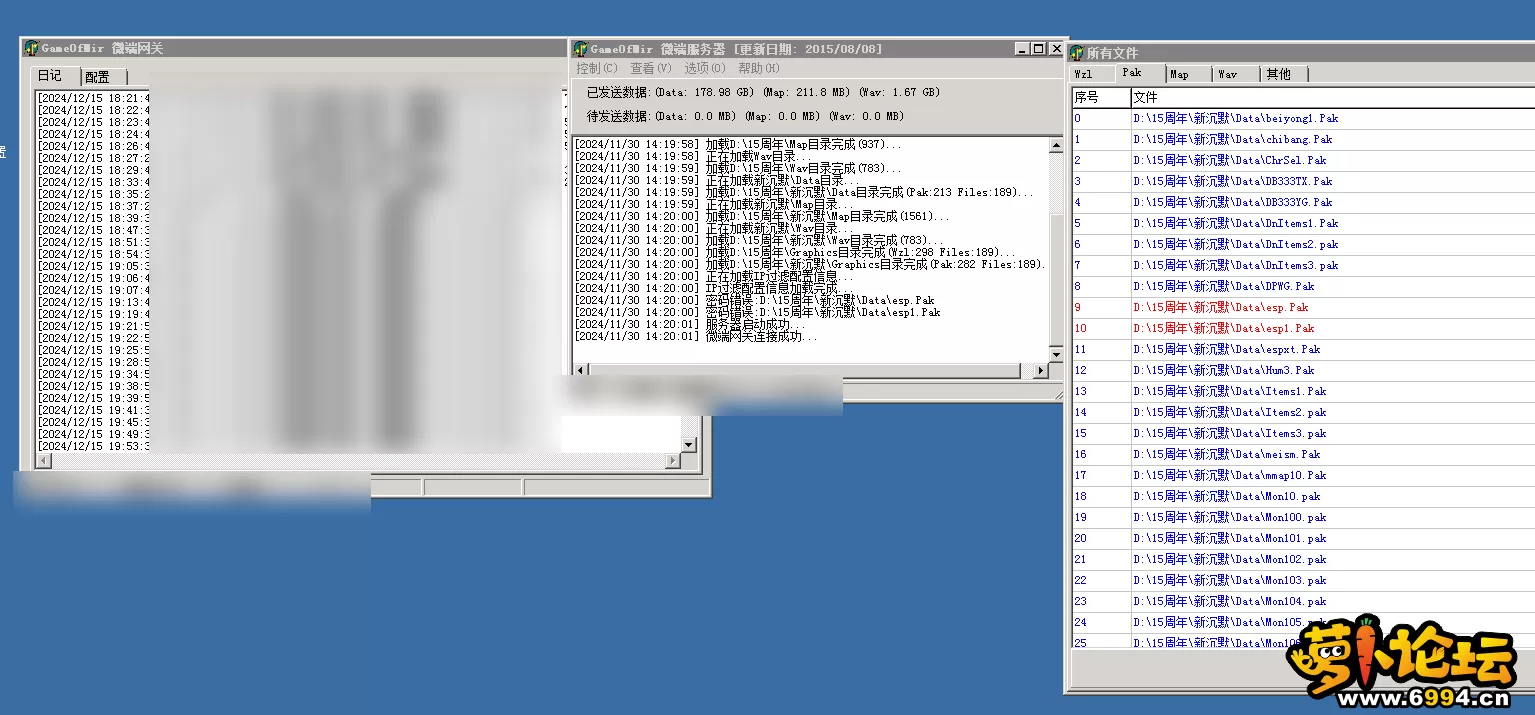Select file row DnItems3.pak
Screen dimensions: 1535x715
(x=1303, y=265)
